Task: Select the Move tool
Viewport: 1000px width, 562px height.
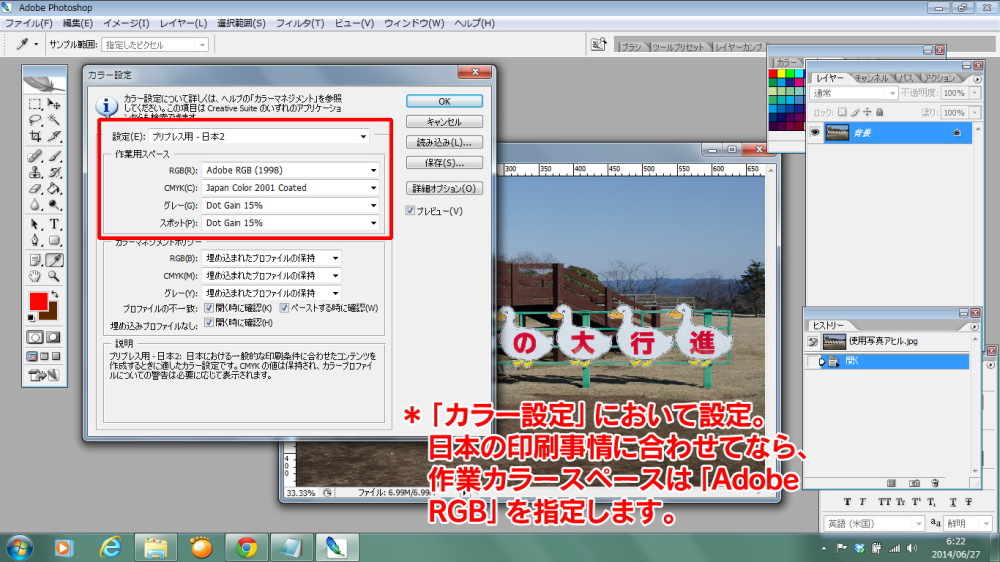Action: 55,103
